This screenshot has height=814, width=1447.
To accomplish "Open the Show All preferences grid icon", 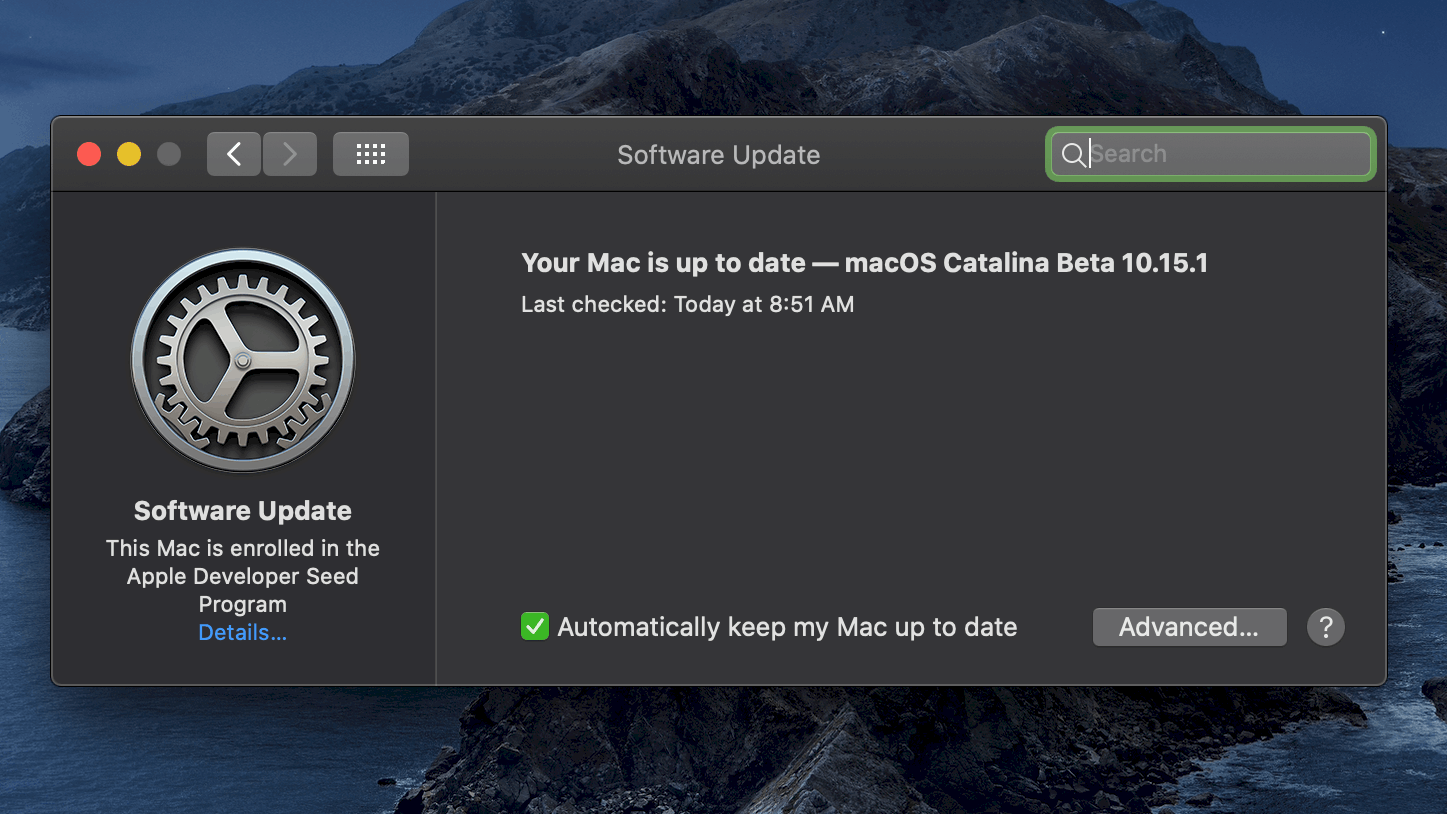I will pyautogui.click(x=370, y=153).
